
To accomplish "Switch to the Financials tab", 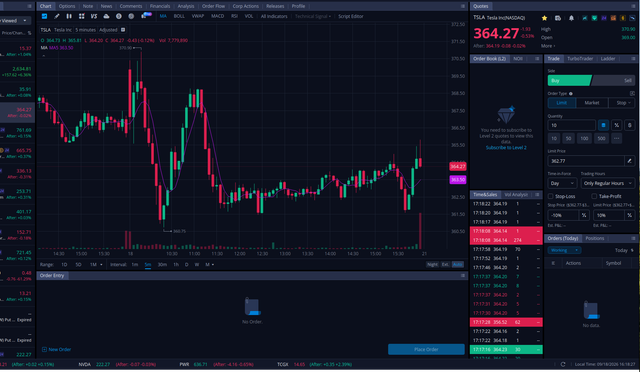I will 160,6.
